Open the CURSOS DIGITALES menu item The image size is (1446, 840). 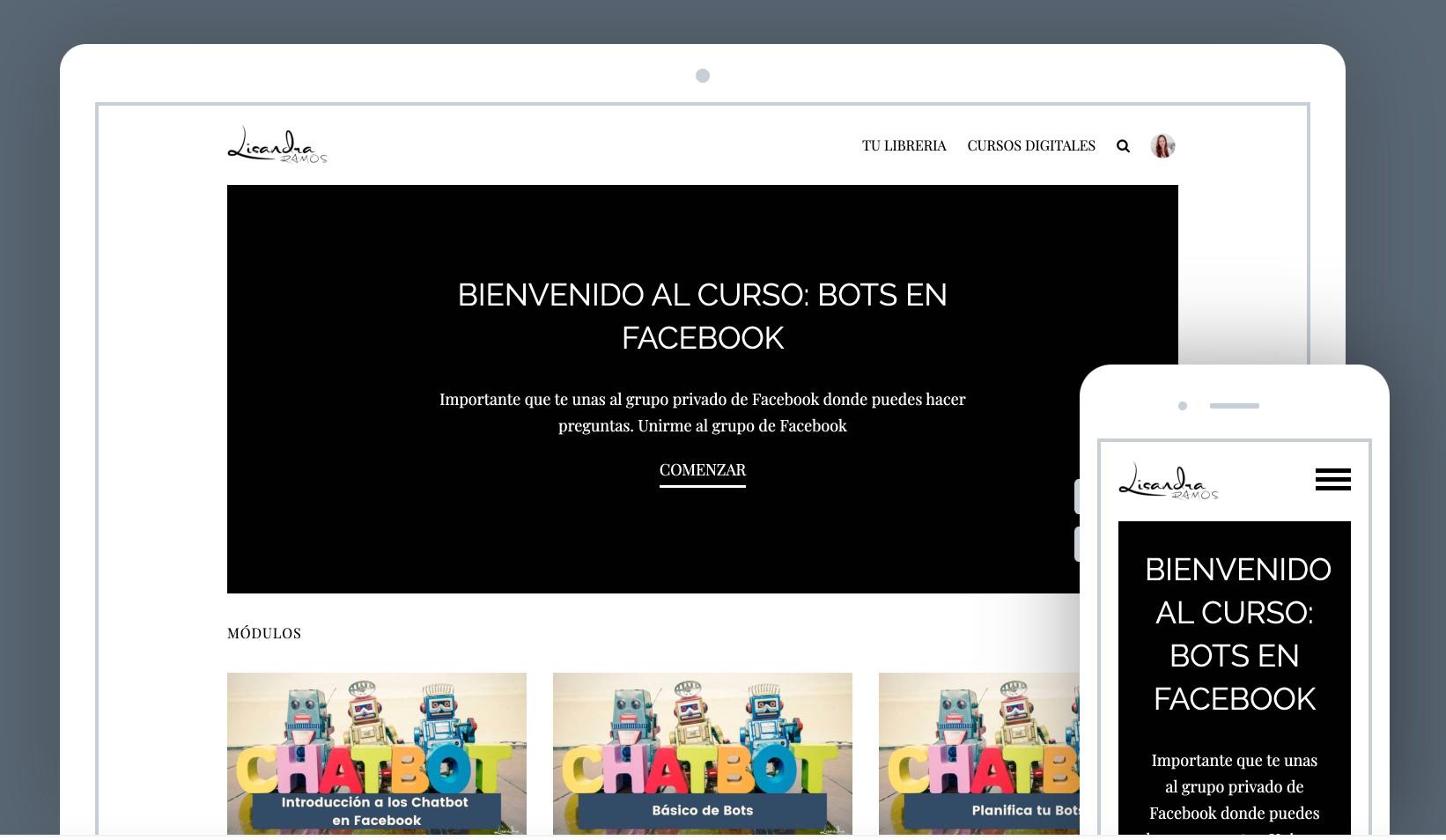1031,145
